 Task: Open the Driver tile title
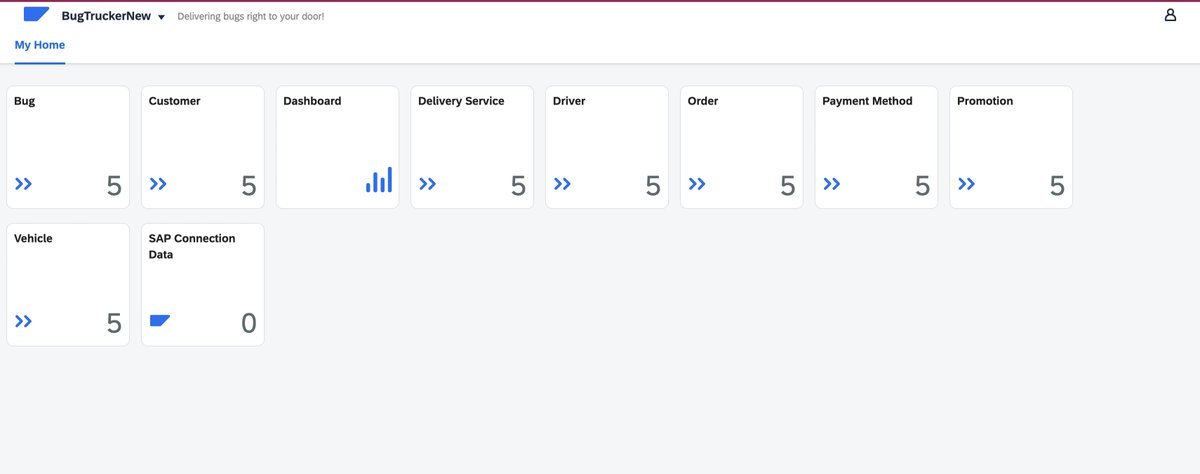click(x=569, y=101)
